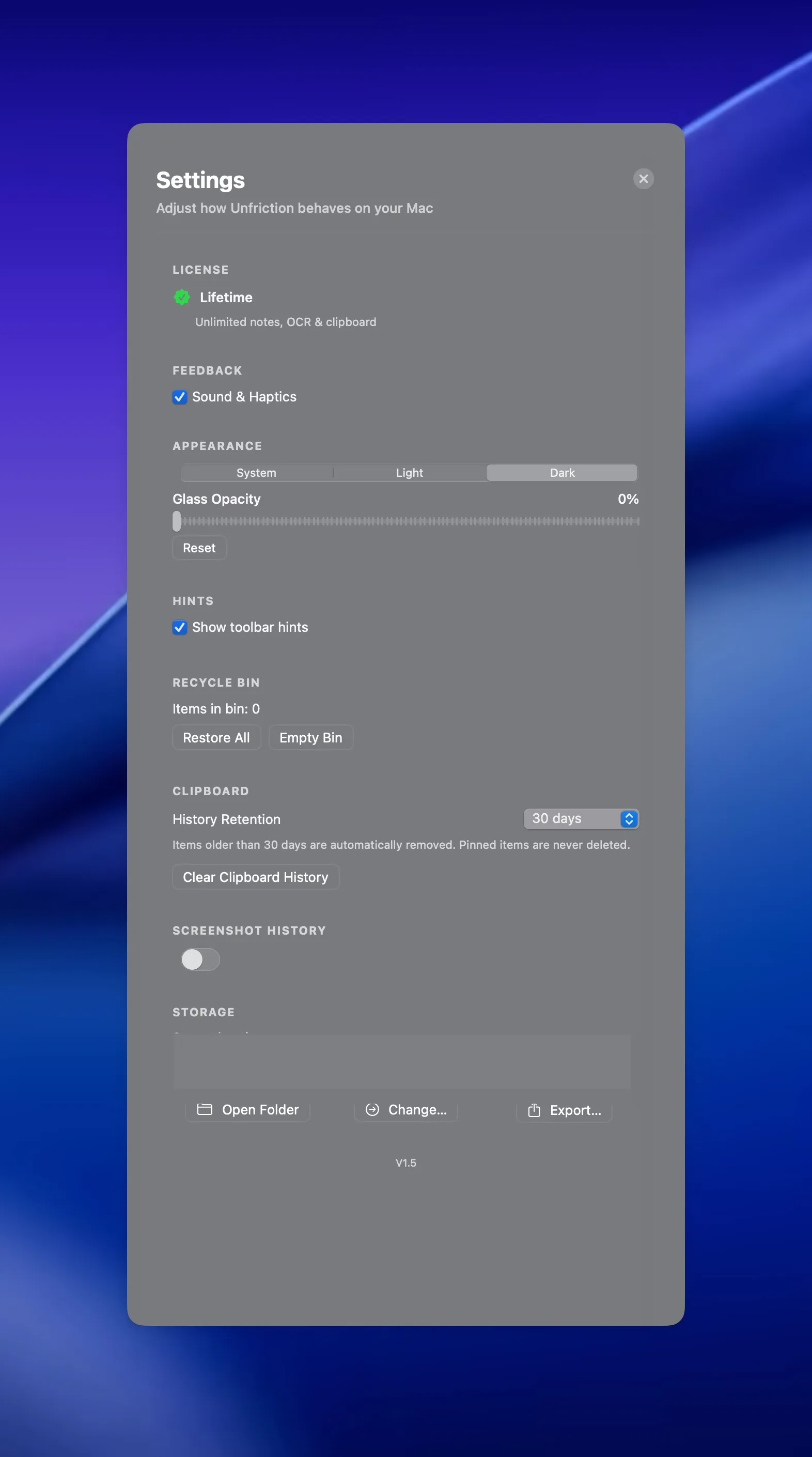Turn on the Screenshot History switch
Screen dimensions: 812x1457
(x=200, y=959)
